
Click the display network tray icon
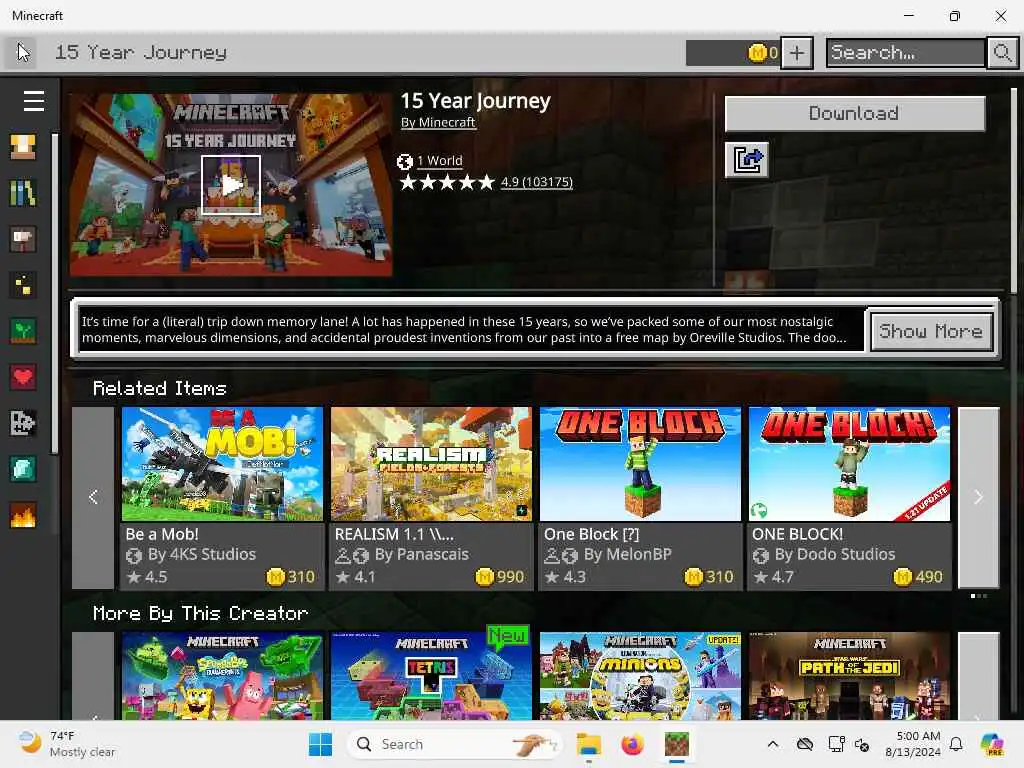pos(836,744)
